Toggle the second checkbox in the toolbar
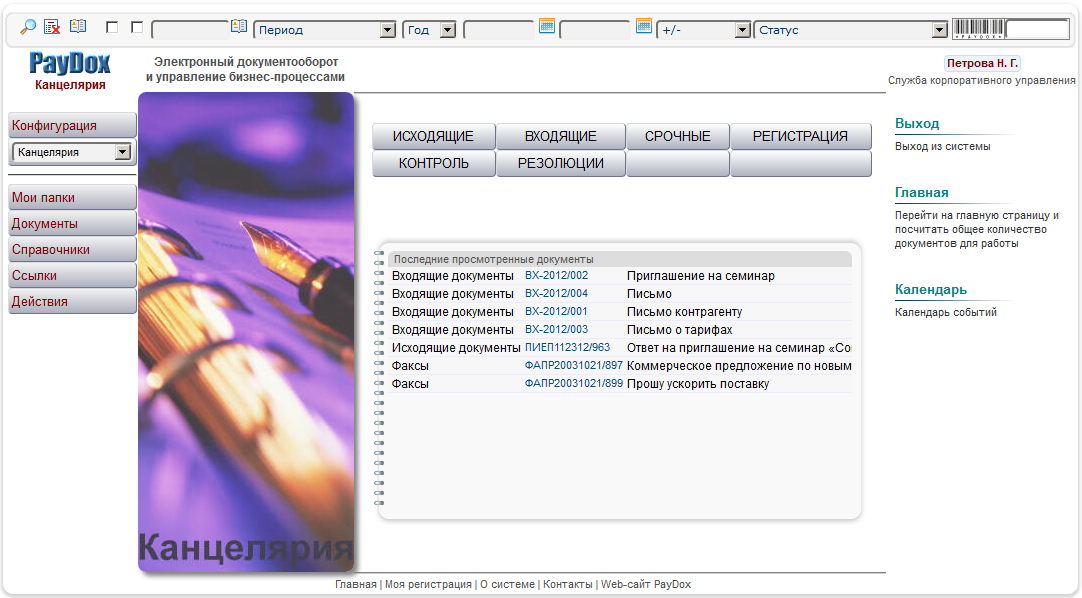 coord(137,28)
